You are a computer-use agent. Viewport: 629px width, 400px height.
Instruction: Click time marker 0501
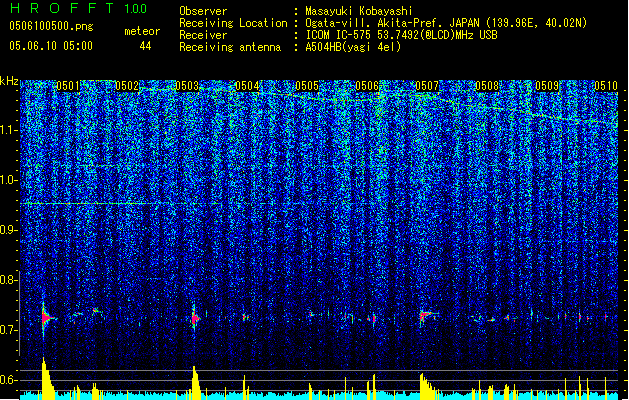point(68,86)
